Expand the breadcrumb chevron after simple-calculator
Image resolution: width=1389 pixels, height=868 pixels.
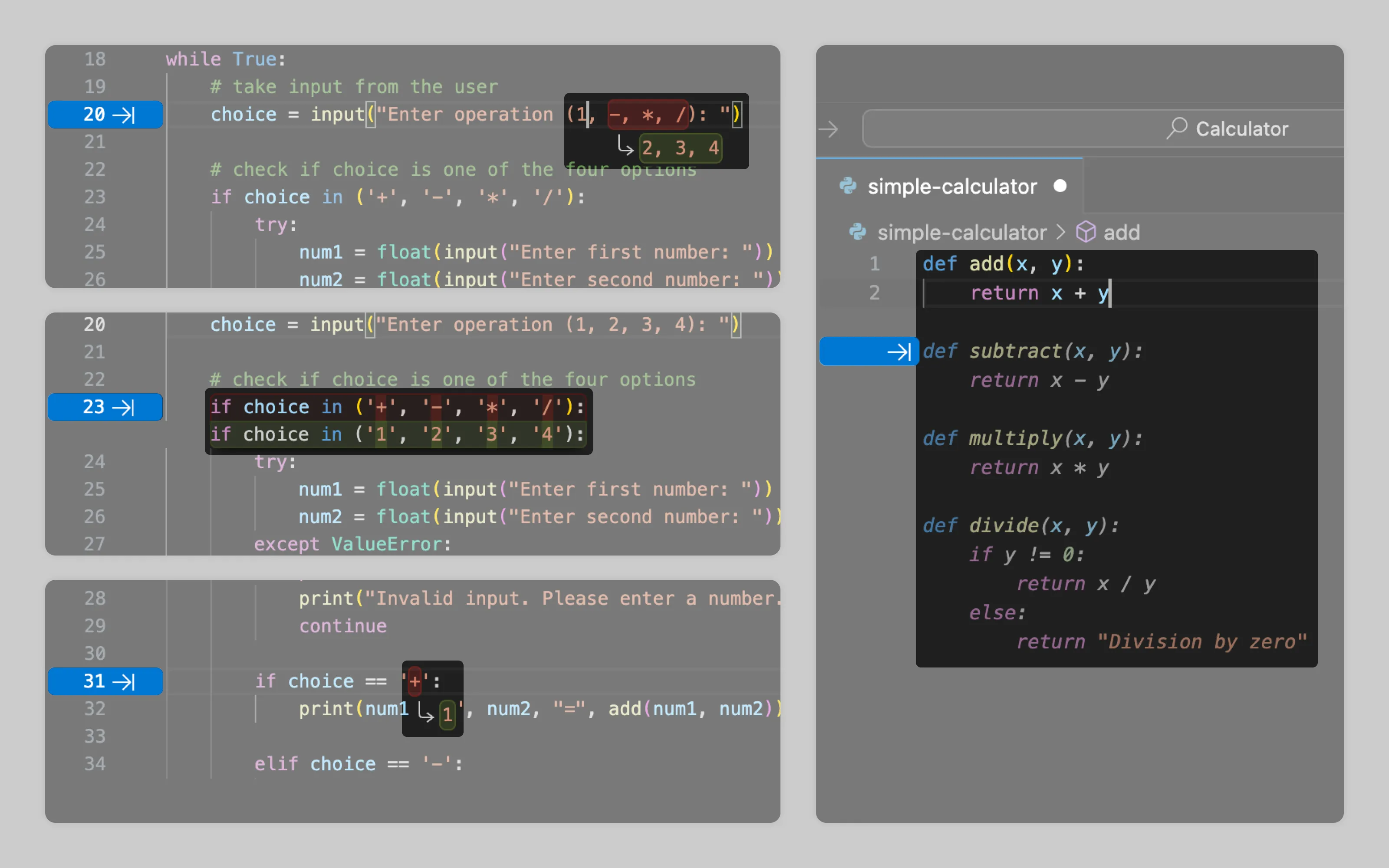pyautogui.click(x=1061, y=233)
